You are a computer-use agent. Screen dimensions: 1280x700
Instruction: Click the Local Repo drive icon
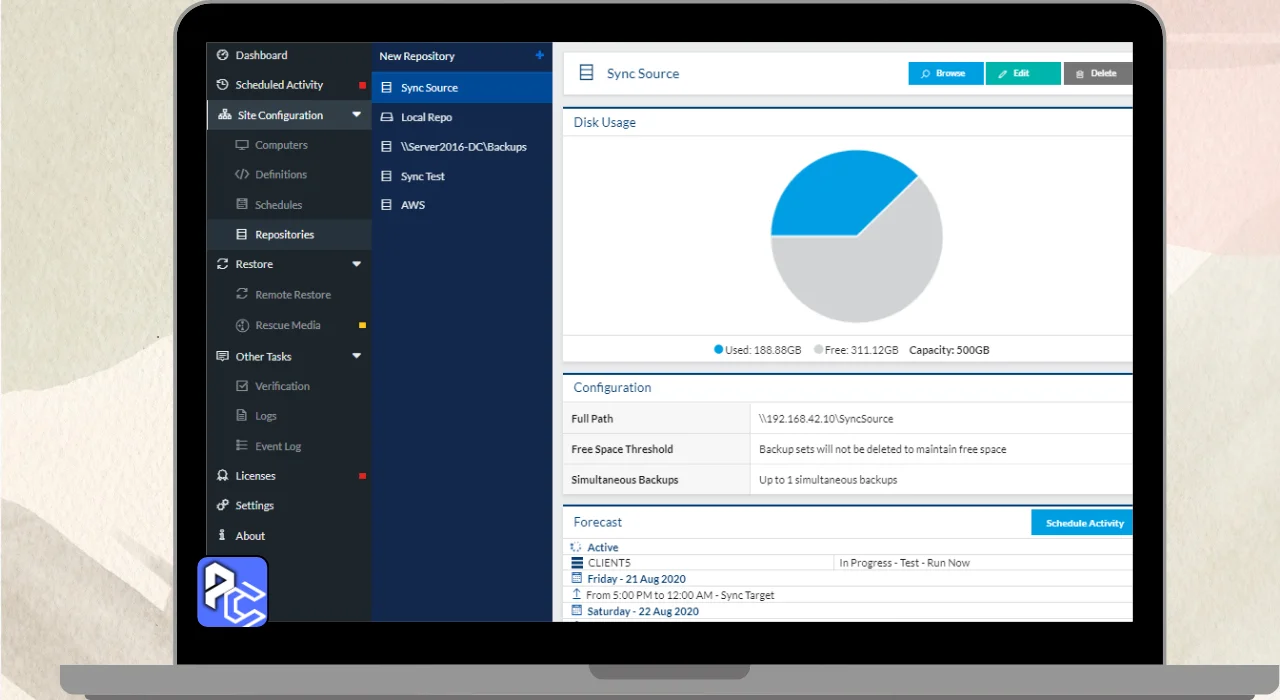[387, 117]
